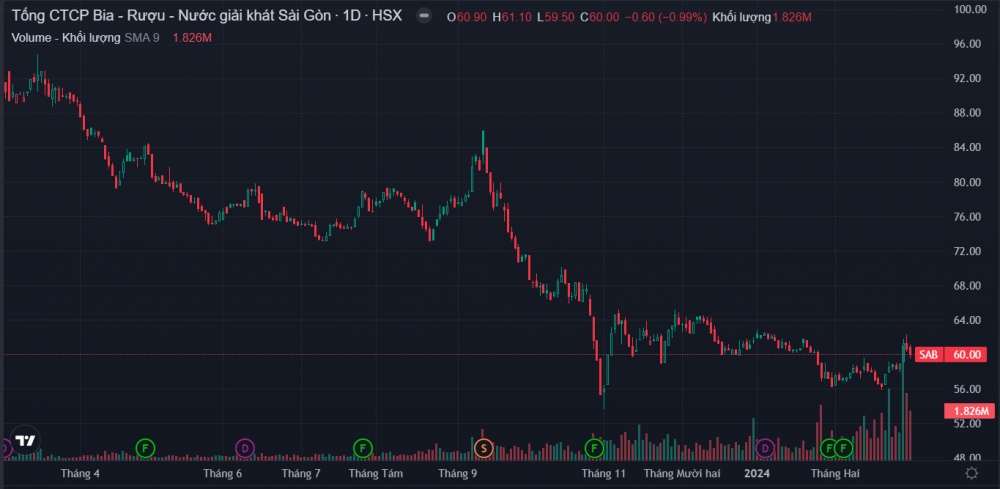This screenshot has height=489, width=1000.
Task: Click the Tháng 9 time axis label
Action: tap(458, 474)
